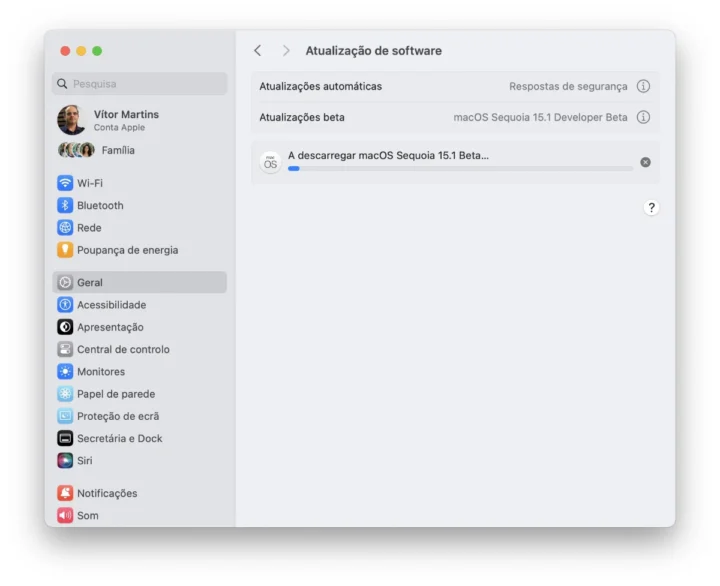The height and width of the screenshot is (586, 720).
Task: Open the help question mark button
Action: click(x=651, y=208)
